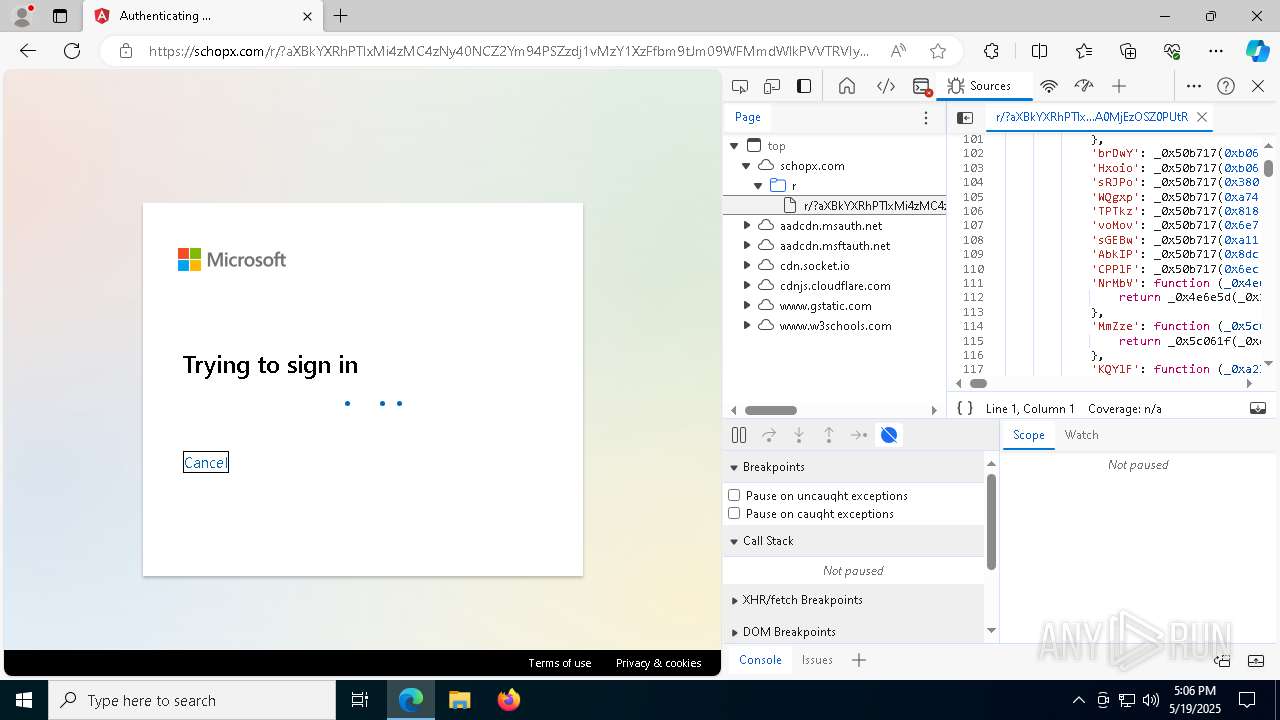
Task: Click the Cancel link on sign-in page
Action: pyautogui.click(x=205, y=462)
